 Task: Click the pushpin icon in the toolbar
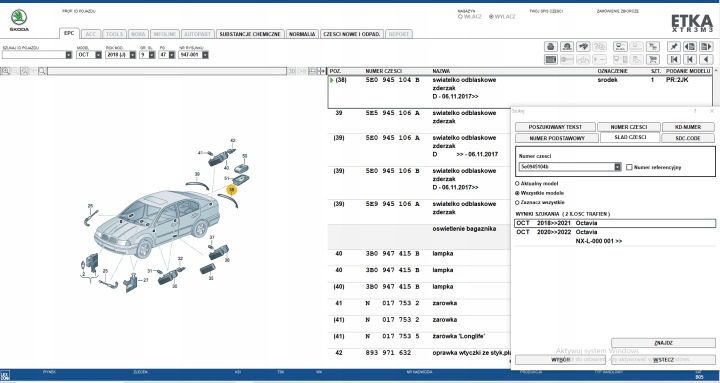click(674, 46)
